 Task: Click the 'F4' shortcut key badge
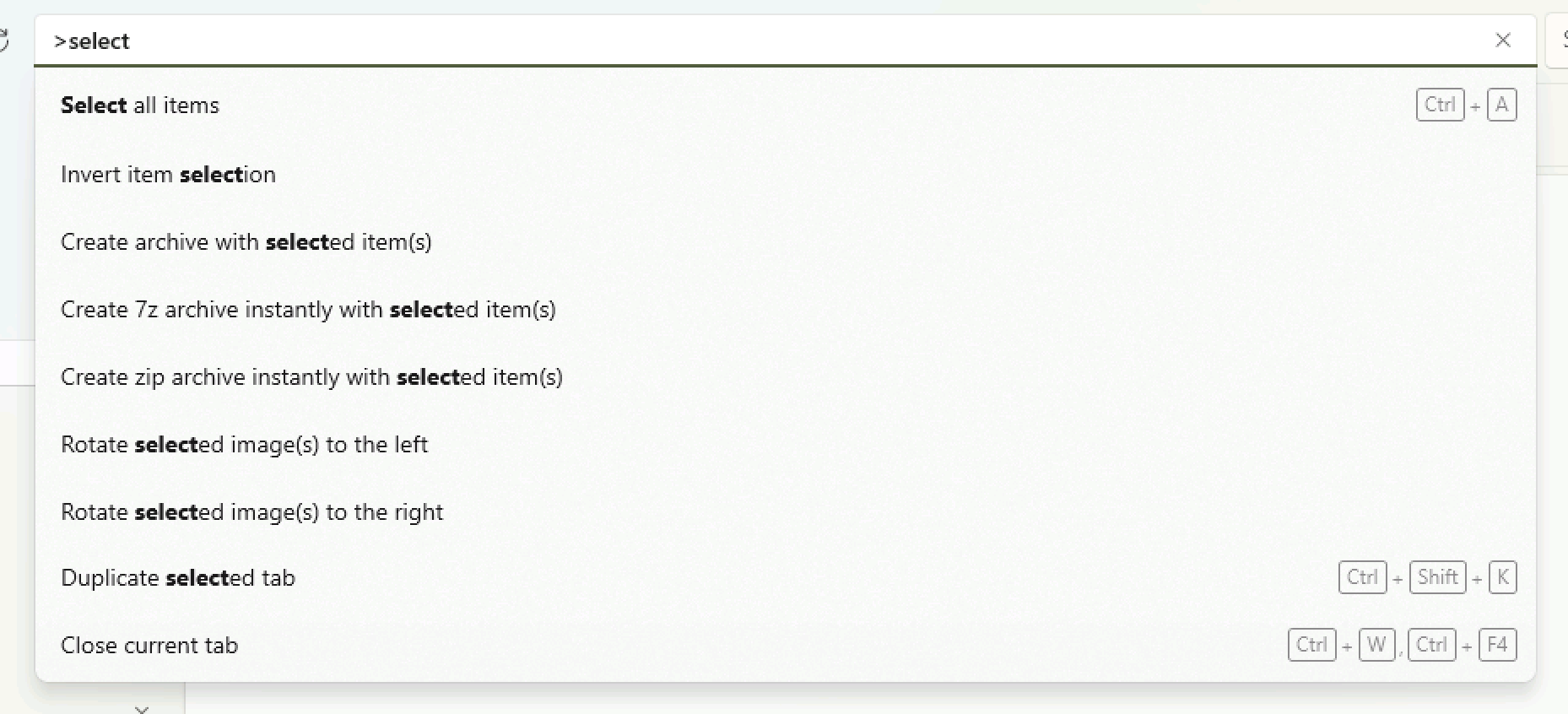click(1497, 646)
